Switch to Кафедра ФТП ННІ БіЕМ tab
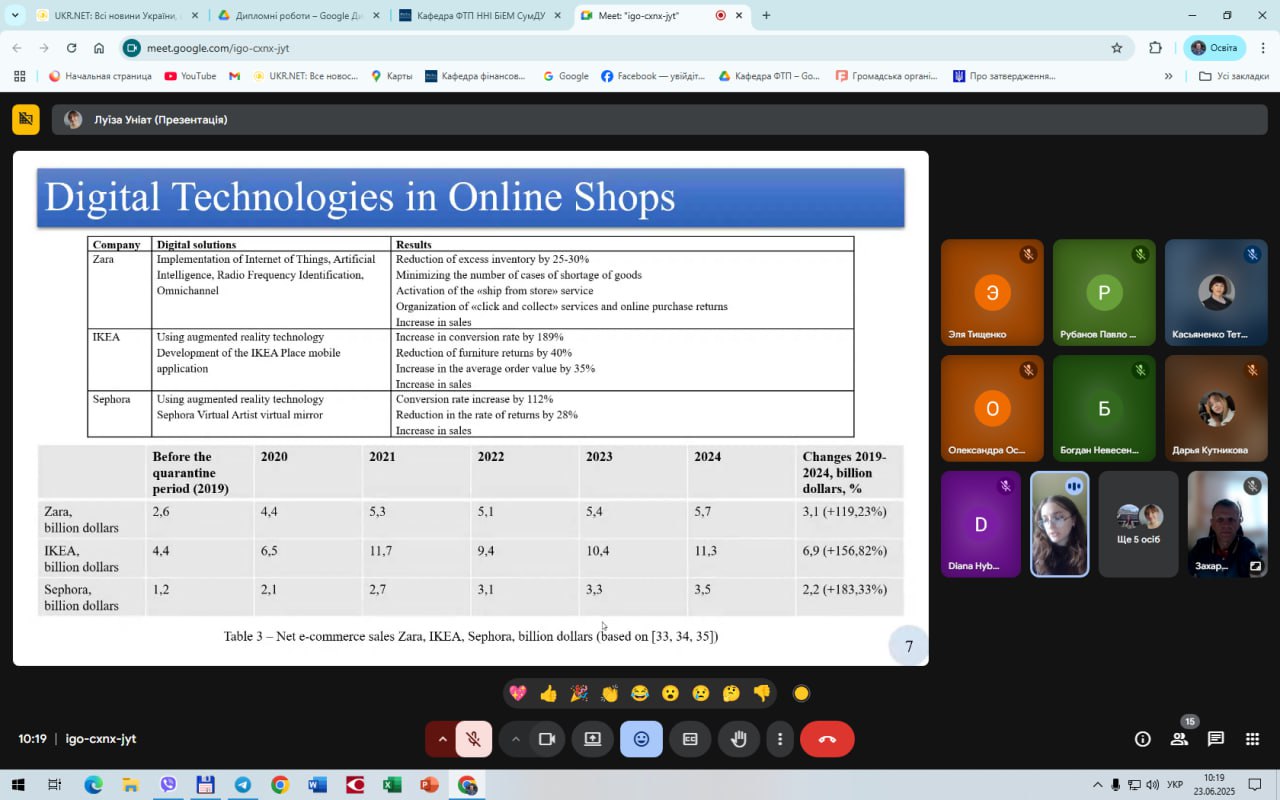Image resolution: width=1280 pixels, height=800 pixels. point(481,16)
